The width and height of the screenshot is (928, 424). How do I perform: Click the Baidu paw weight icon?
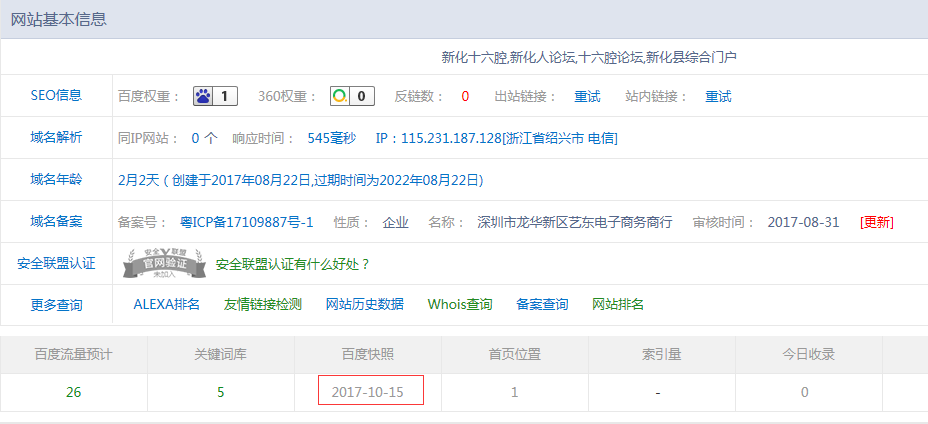pos(203,97)
